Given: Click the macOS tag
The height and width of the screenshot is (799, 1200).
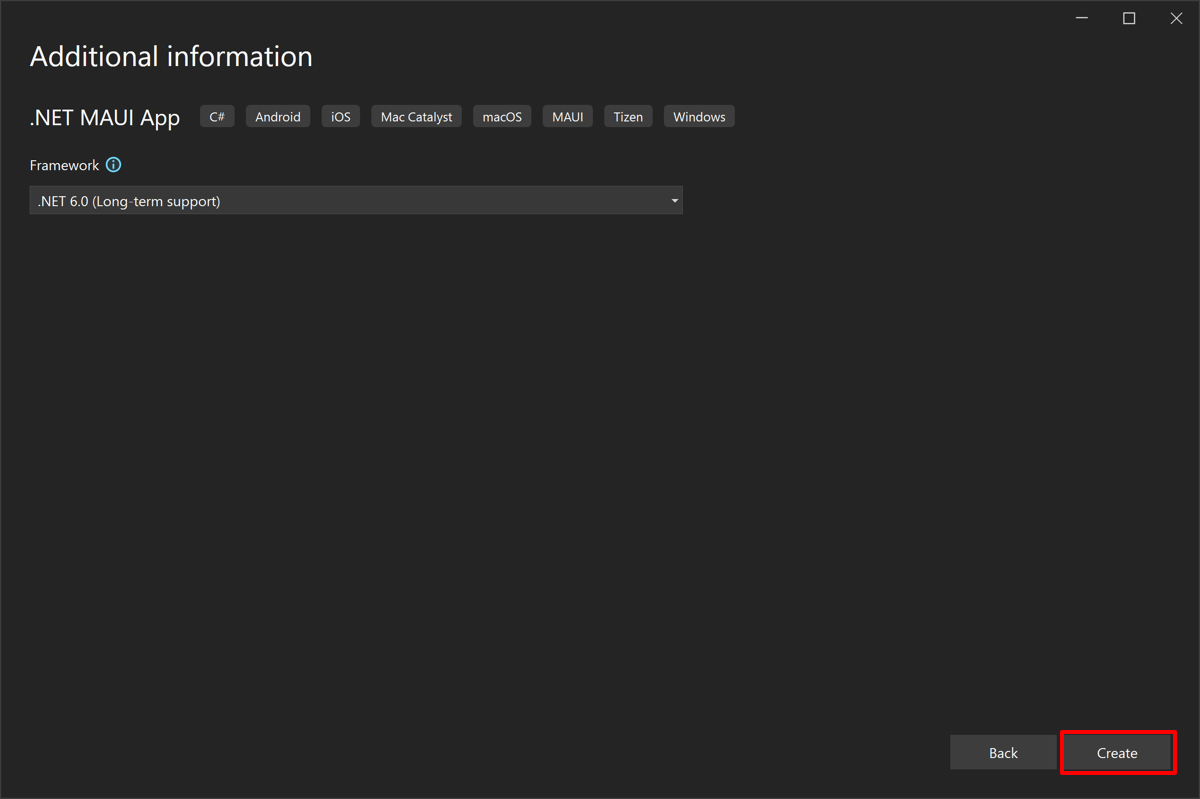Looking at the screenshot, I should click(x=502, y=117).
